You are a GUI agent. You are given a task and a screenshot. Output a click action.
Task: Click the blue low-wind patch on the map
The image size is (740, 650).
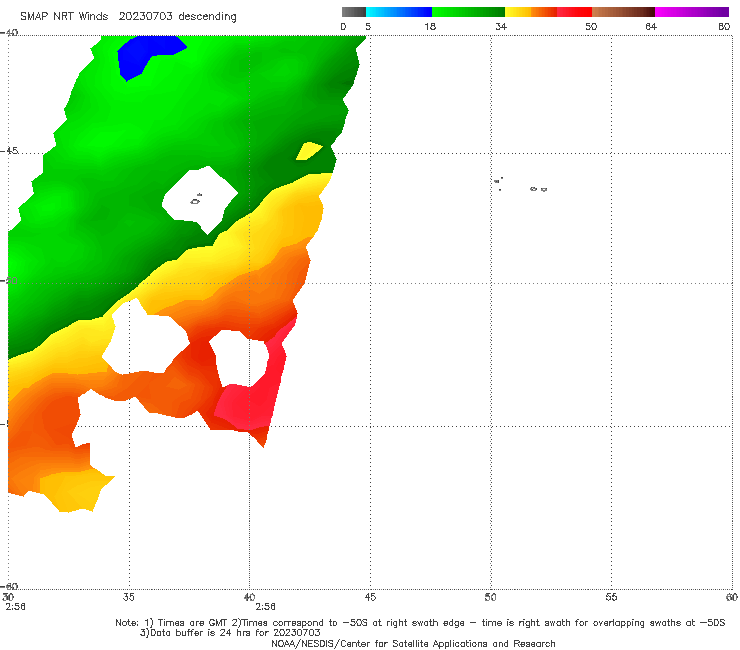(146, 53)
